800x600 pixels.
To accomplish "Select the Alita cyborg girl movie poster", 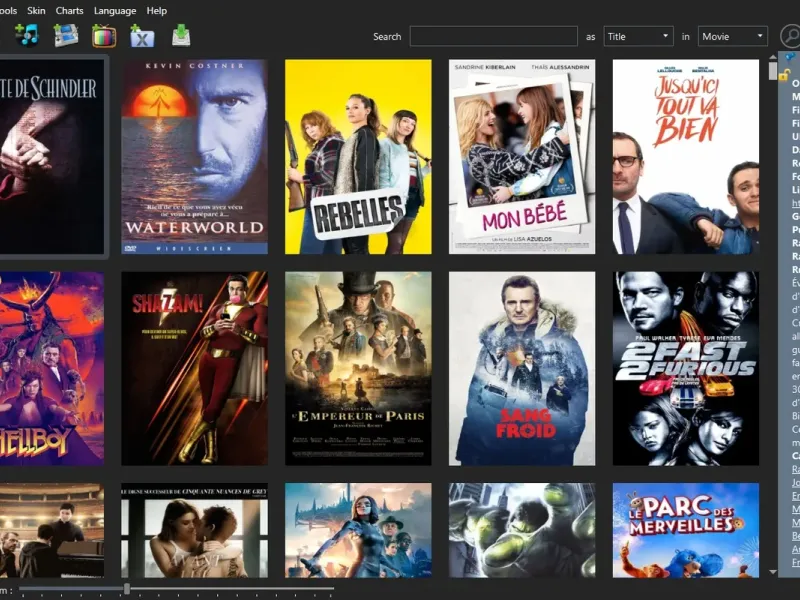I will [x=358, y=531].
